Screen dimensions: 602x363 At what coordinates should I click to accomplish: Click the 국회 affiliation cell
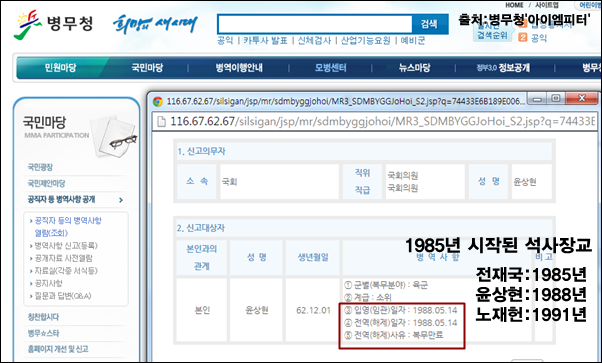[x=279, y=182]
